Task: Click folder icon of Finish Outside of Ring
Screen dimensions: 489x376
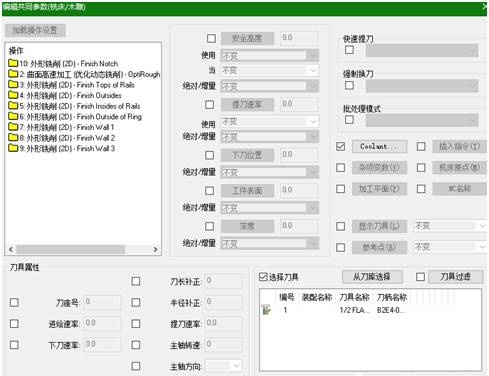Action: (13, 116)
